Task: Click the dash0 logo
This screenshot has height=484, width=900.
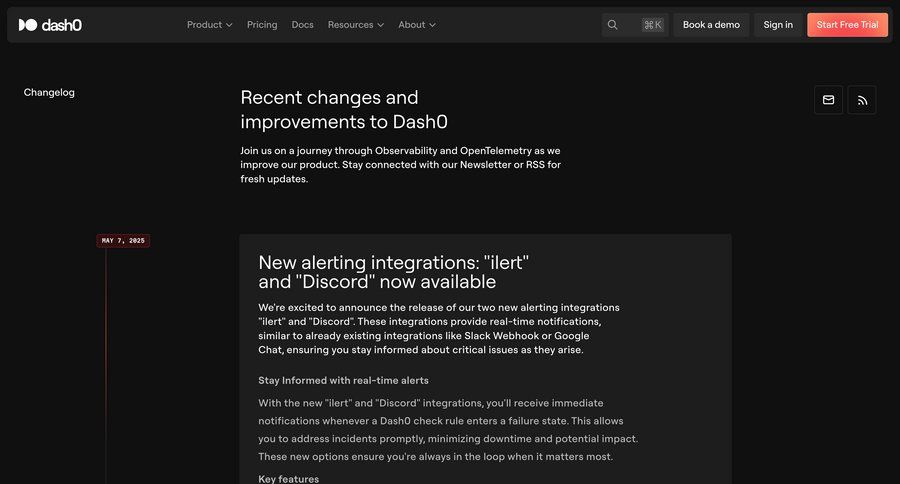Action: point(50,25)
